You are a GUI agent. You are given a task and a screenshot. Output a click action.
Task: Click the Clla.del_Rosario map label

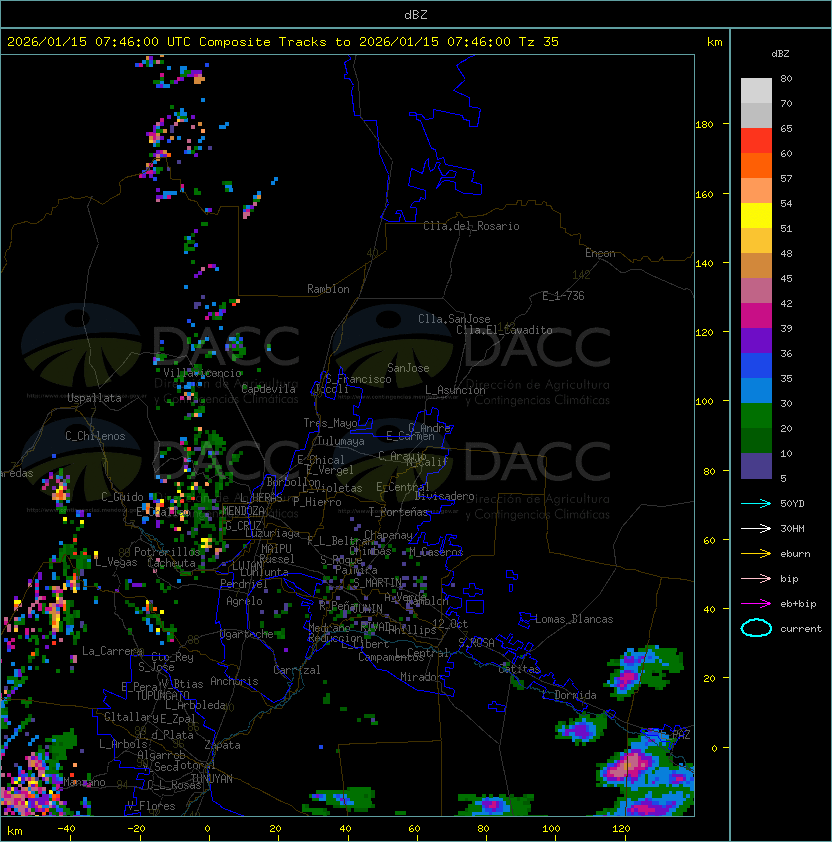(x=471, y=226)
